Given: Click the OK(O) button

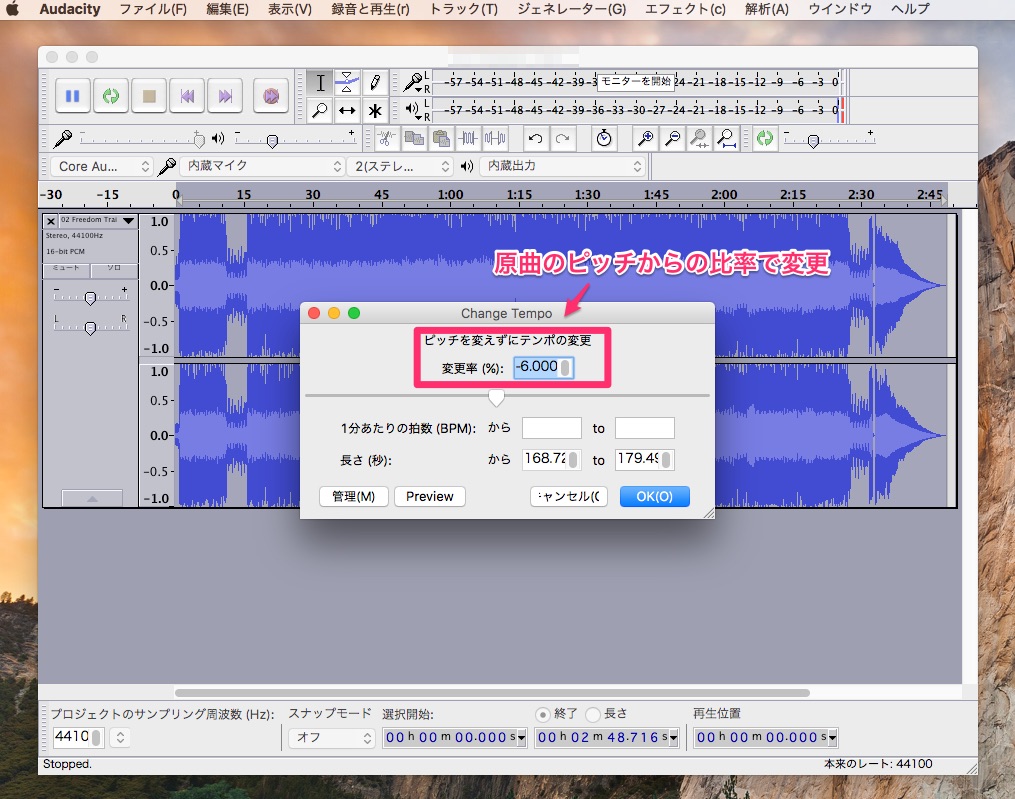Looking at the screenshot, I should 654,497.
